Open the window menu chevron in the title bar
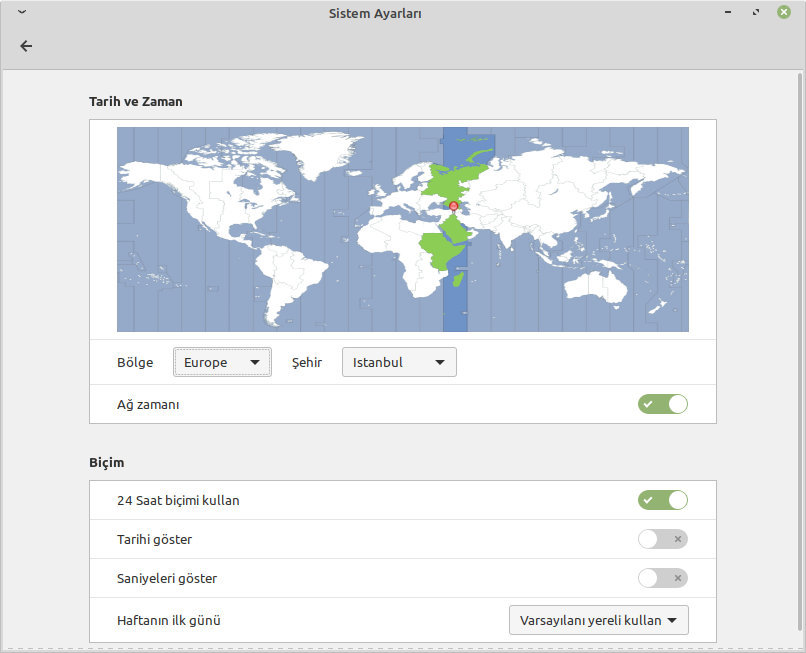This screenshot has width=806, height=653. [22, 12]
